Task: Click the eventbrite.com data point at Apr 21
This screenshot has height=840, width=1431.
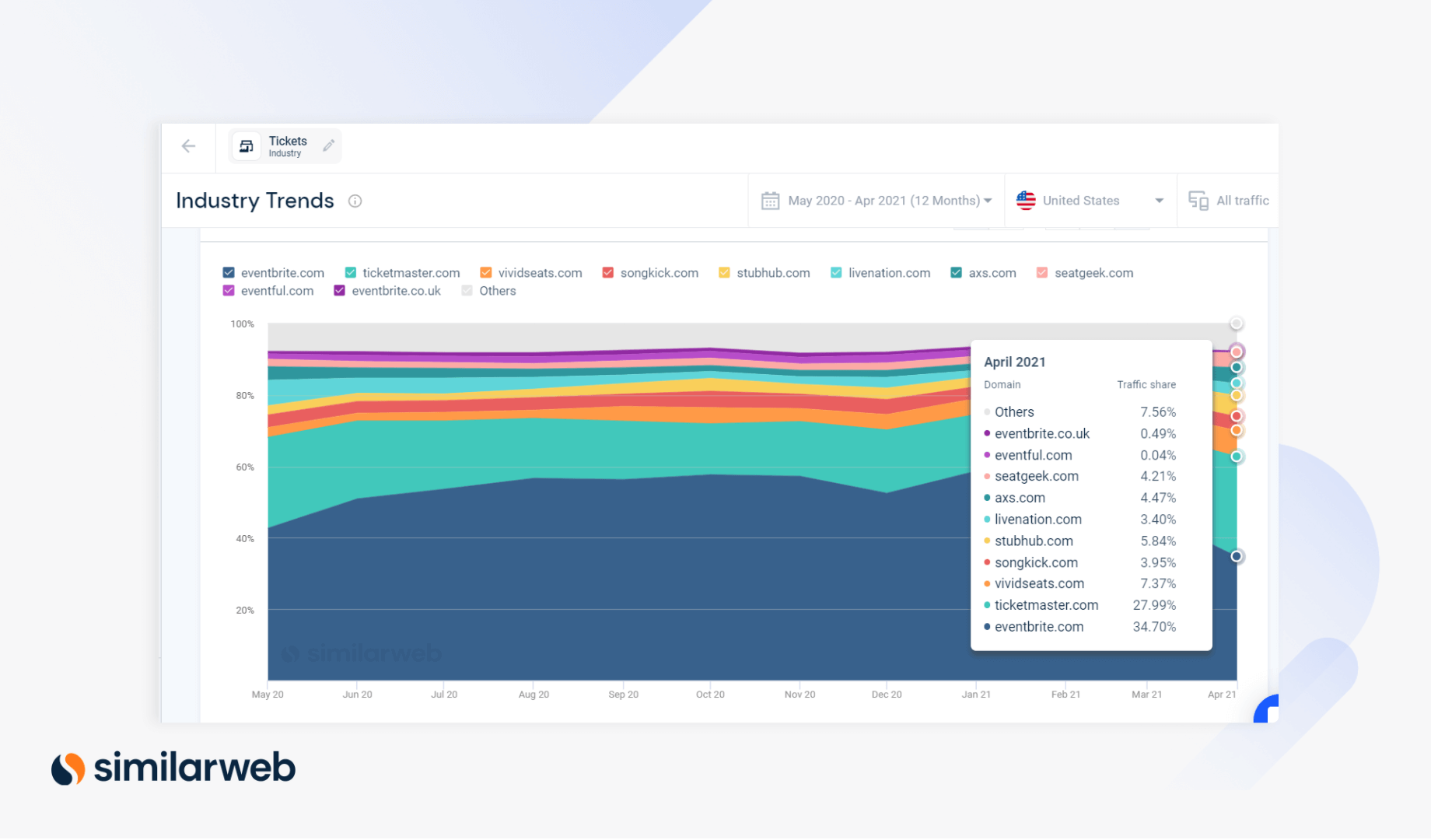Action: tap(1237, 556)
